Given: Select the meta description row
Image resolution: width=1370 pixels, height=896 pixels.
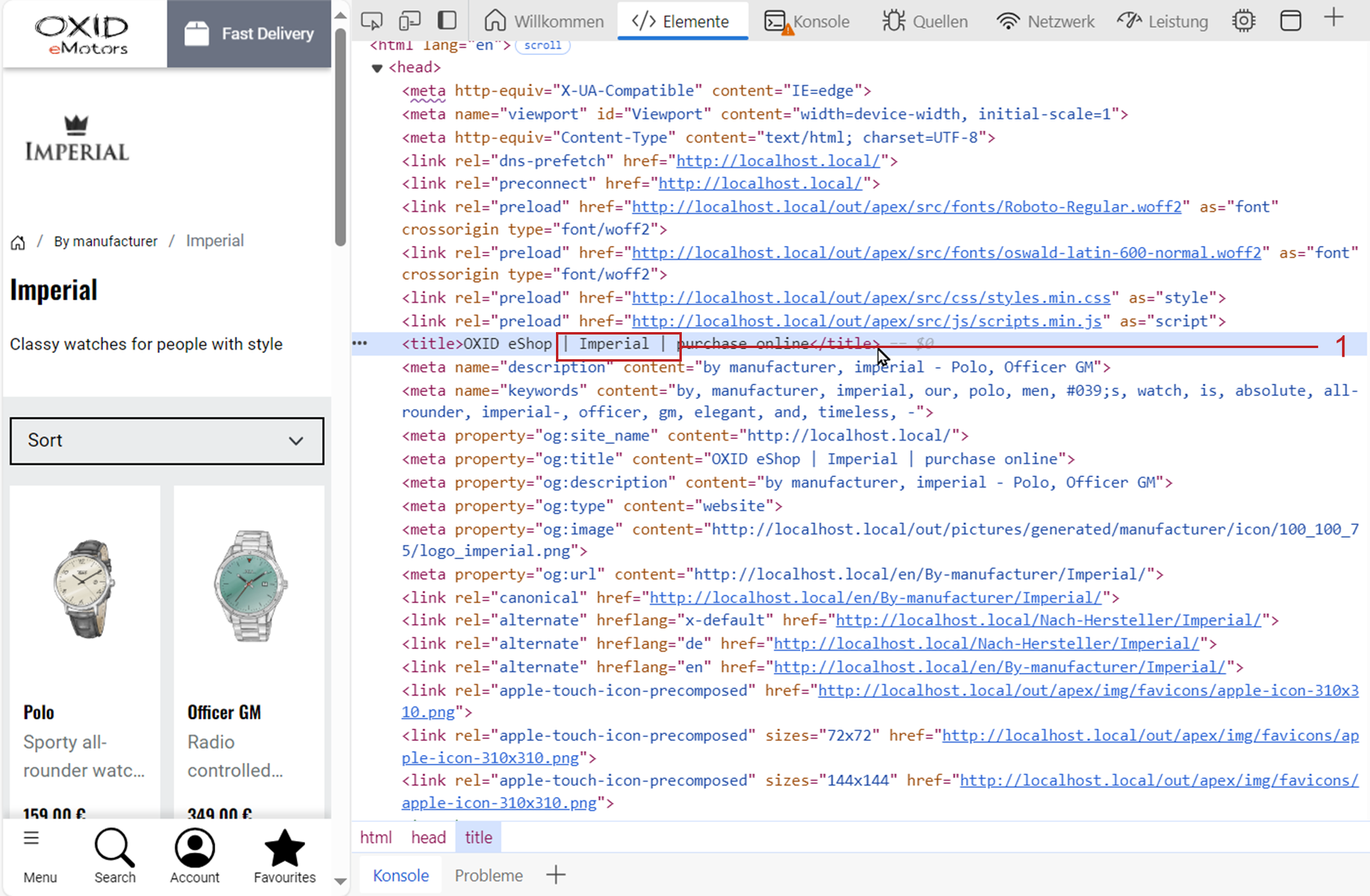Looking at the screenshot, I should coord(756,366).
